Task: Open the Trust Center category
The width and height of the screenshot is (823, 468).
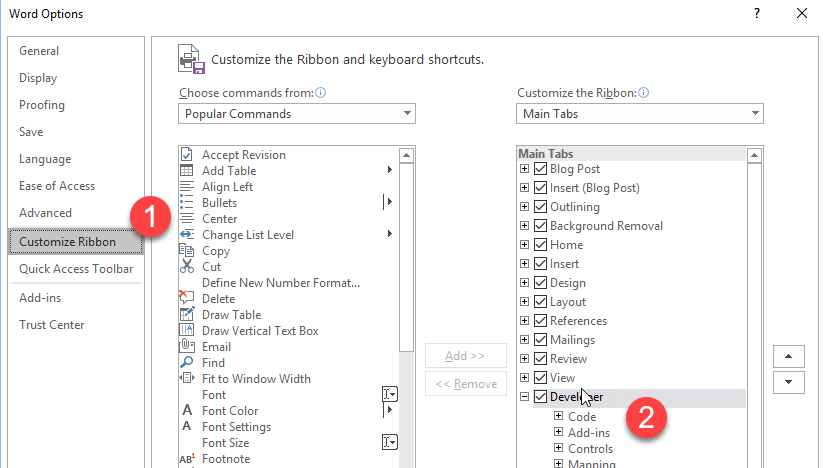Action: pos(76,325)
